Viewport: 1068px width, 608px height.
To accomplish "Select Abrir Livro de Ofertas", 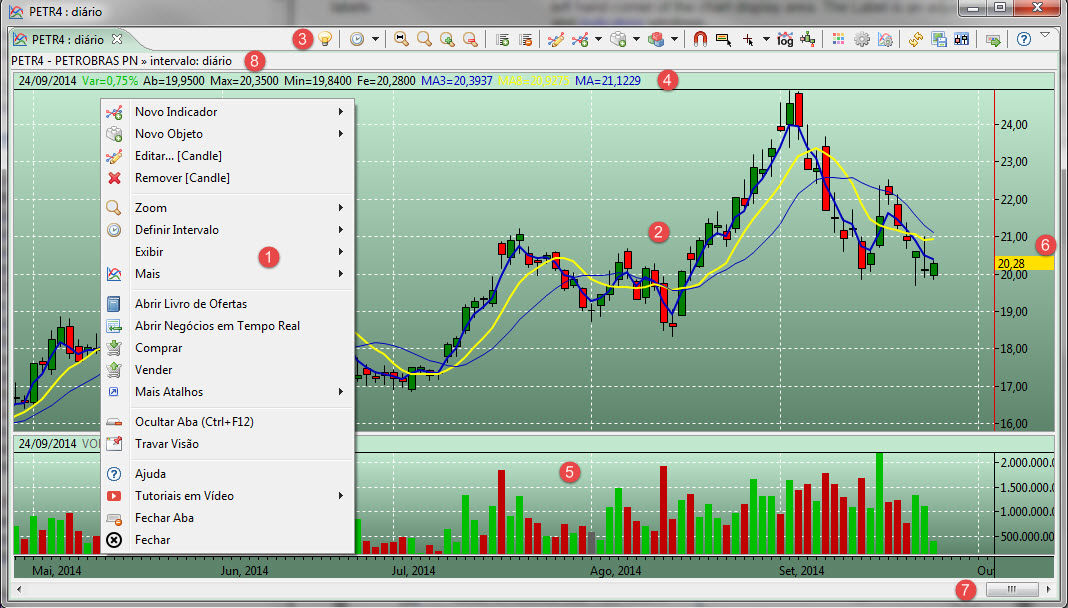I will pyautogui.click(x=228, y=304).
